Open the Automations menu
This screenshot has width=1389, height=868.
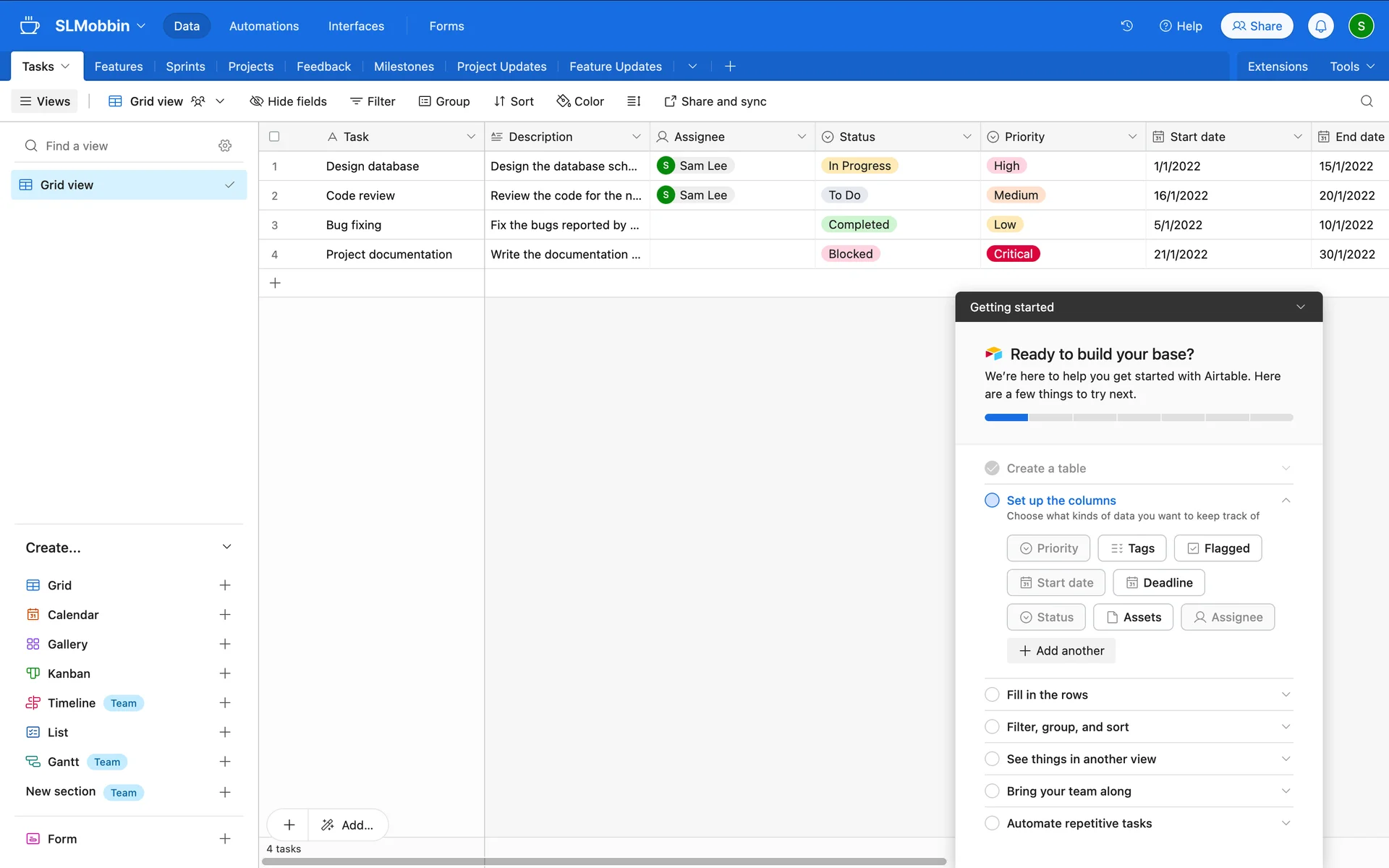(263, 26)
